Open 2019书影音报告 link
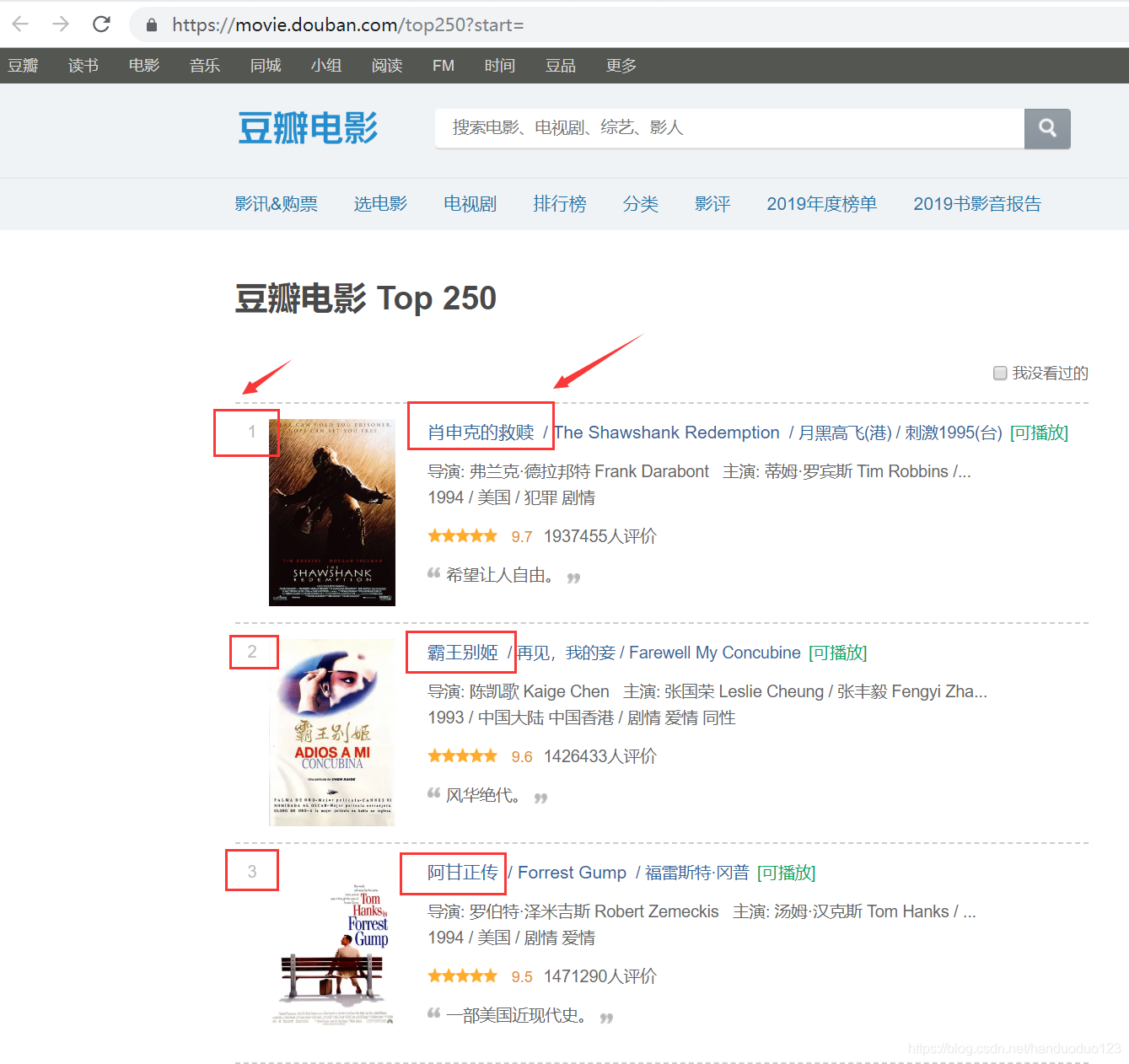 click(x=977, y=204)
